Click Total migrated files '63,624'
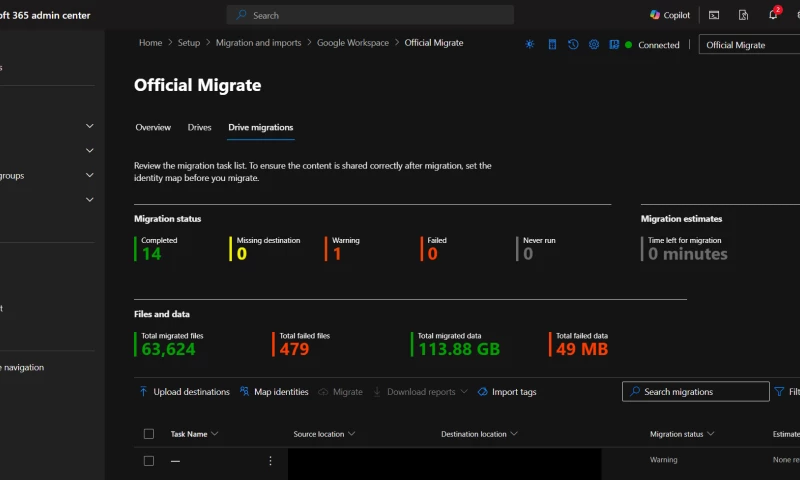The height and width of the screenshot is (480, 800). [168, 349]
